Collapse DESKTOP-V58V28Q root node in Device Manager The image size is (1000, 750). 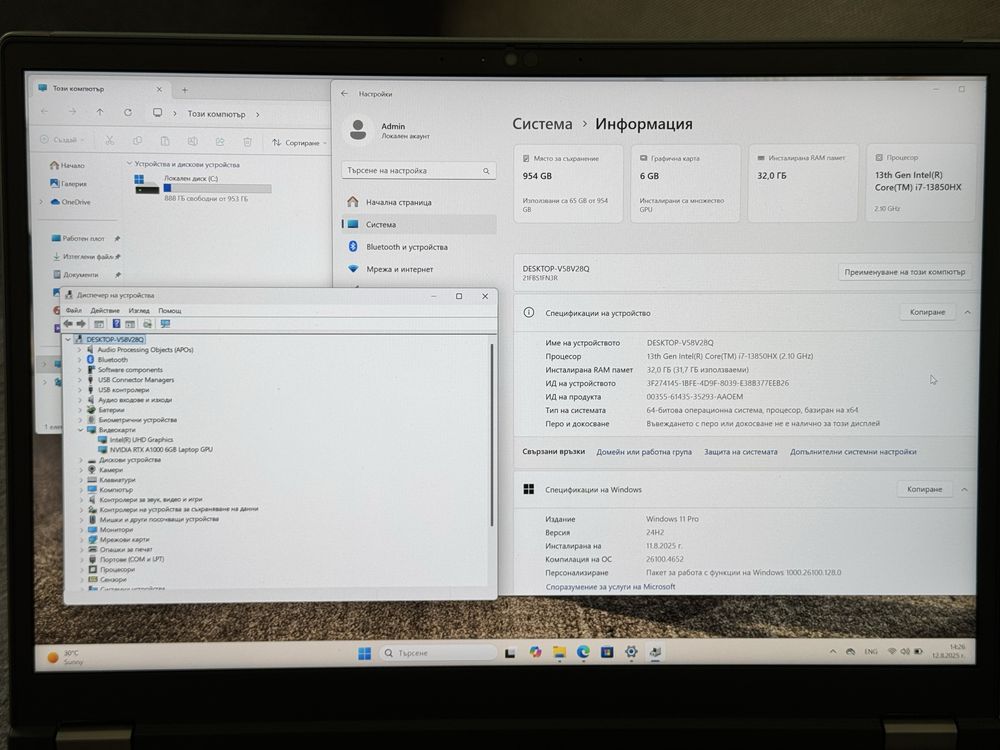68,339
